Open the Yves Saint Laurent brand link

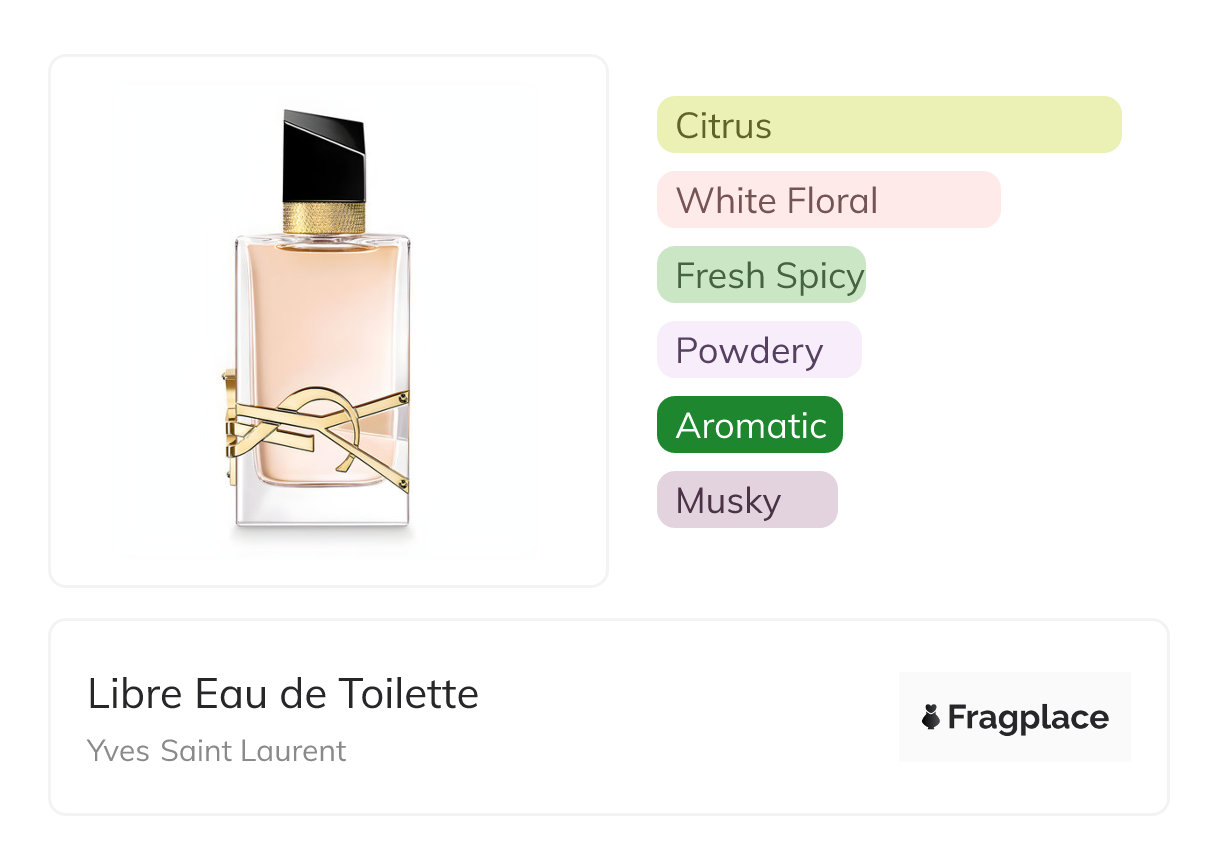click(x=216, y=751)
